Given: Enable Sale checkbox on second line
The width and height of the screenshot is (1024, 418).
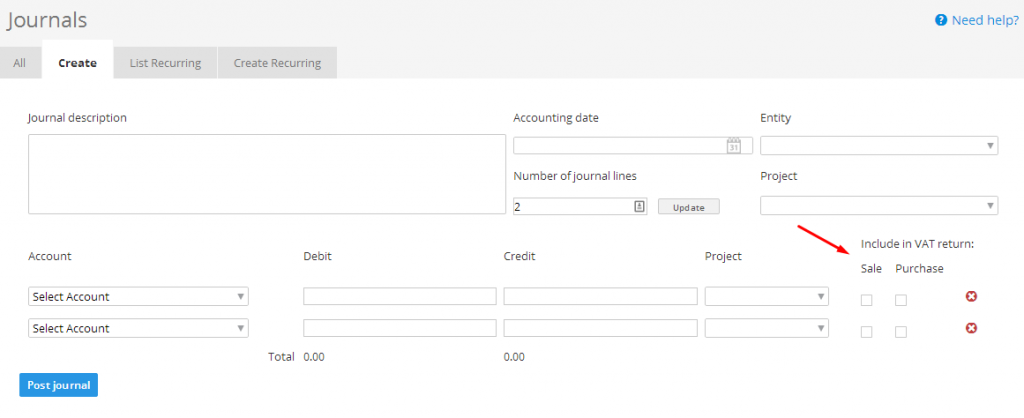Looking at the screenshot, I should point(867,331).
